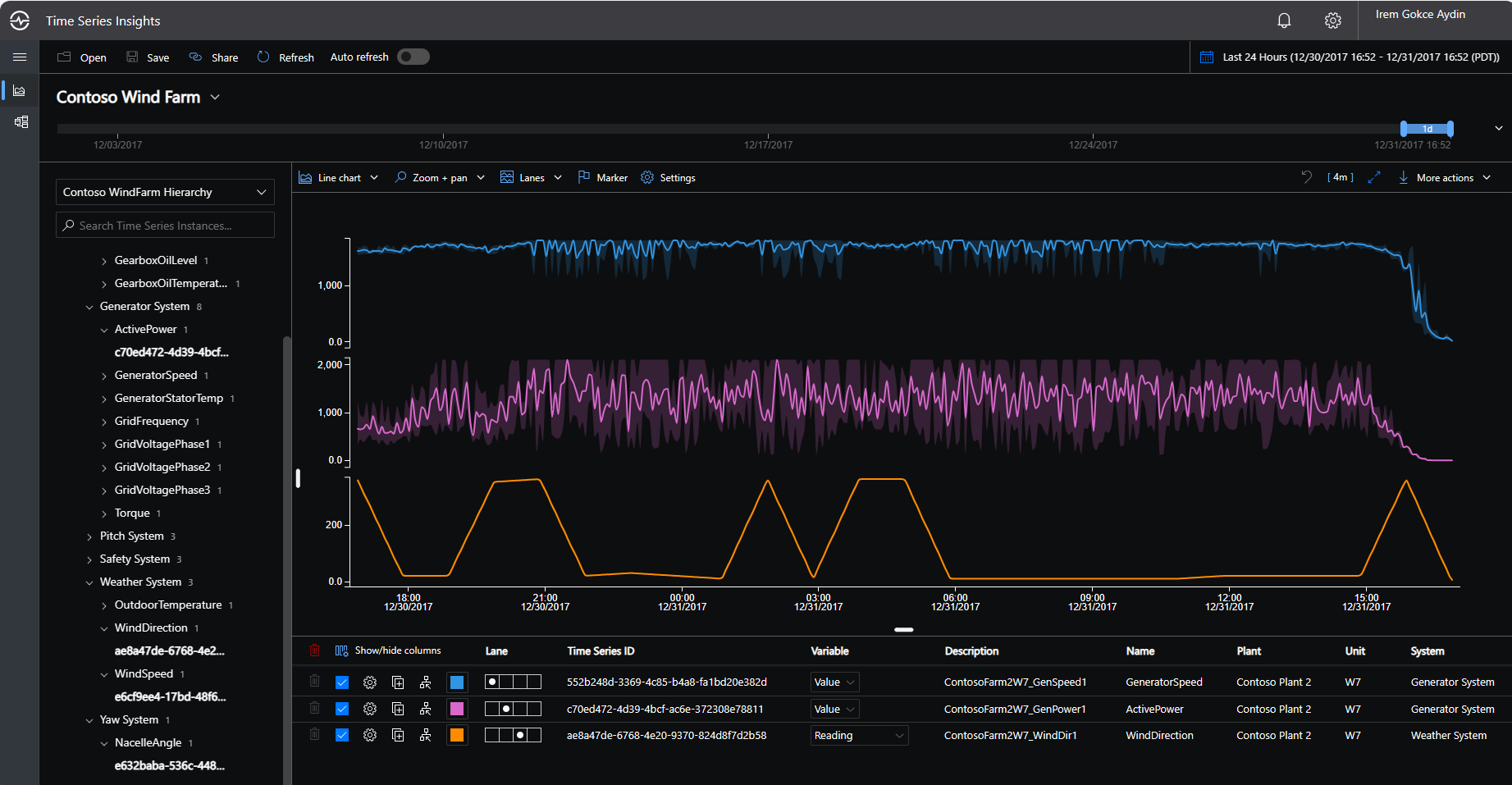Open the gear settings in the header
Image resolution: width=1512 pixels, height=785 pixels.
[1333, 21]
